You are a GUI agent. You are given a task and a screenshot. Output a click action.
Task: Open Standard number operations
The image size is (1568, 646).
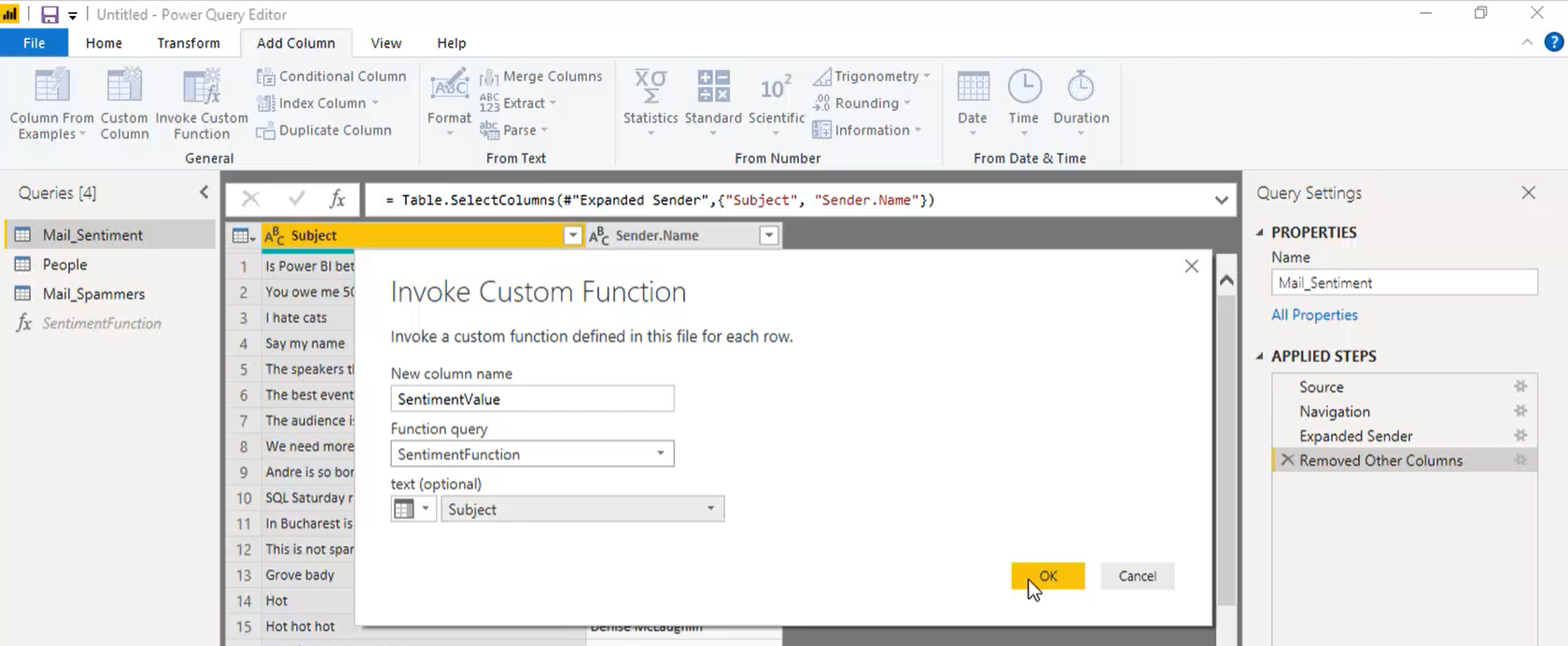point(713,104)
